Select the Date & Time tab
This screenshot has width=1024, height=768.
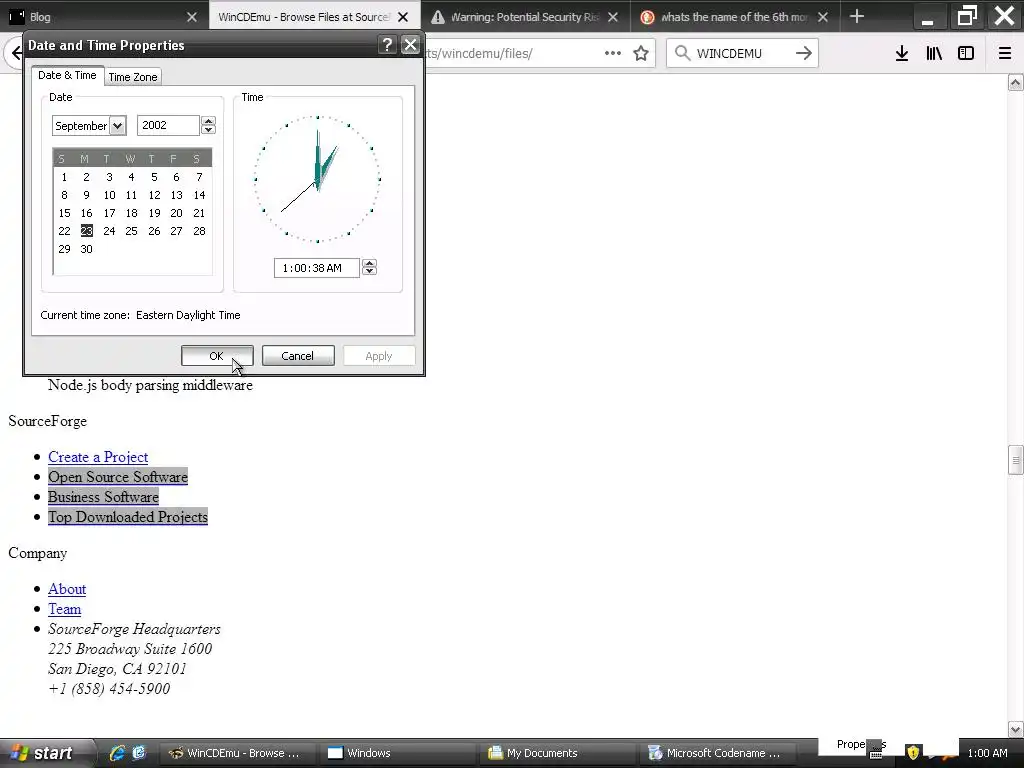(x=67, y=75)
